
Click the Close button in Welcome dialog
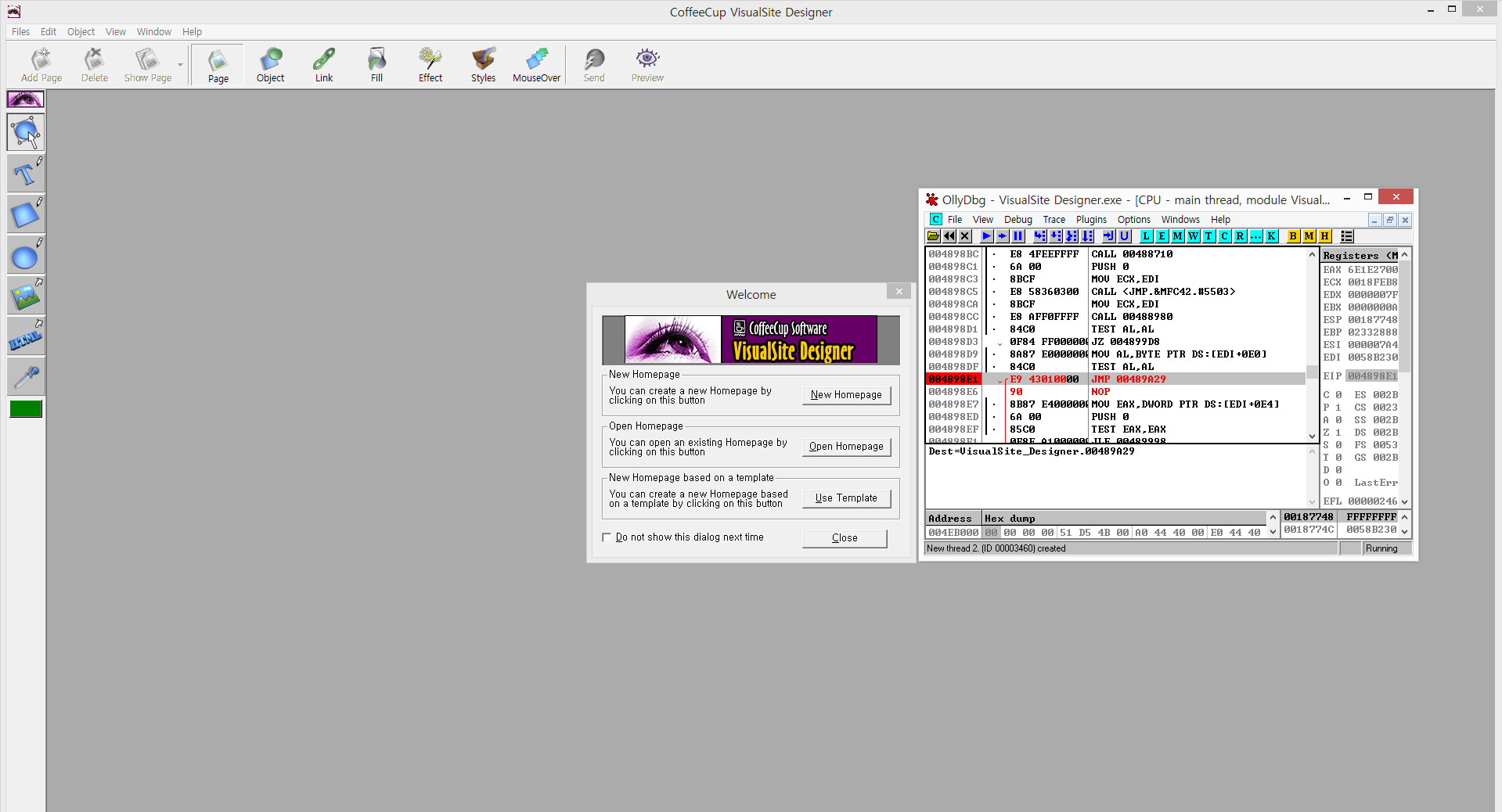click(x=845, y=538)
